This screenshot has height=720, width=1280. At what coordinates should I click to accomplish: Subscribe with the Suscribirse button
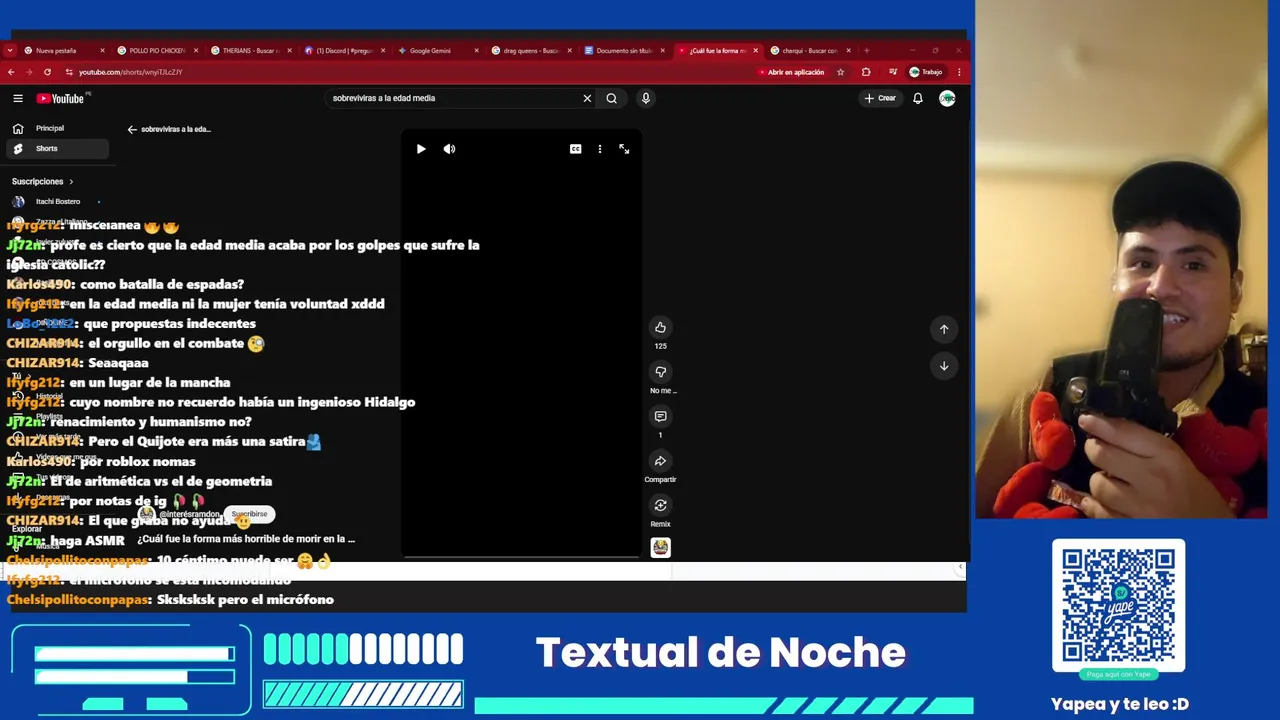249,514
